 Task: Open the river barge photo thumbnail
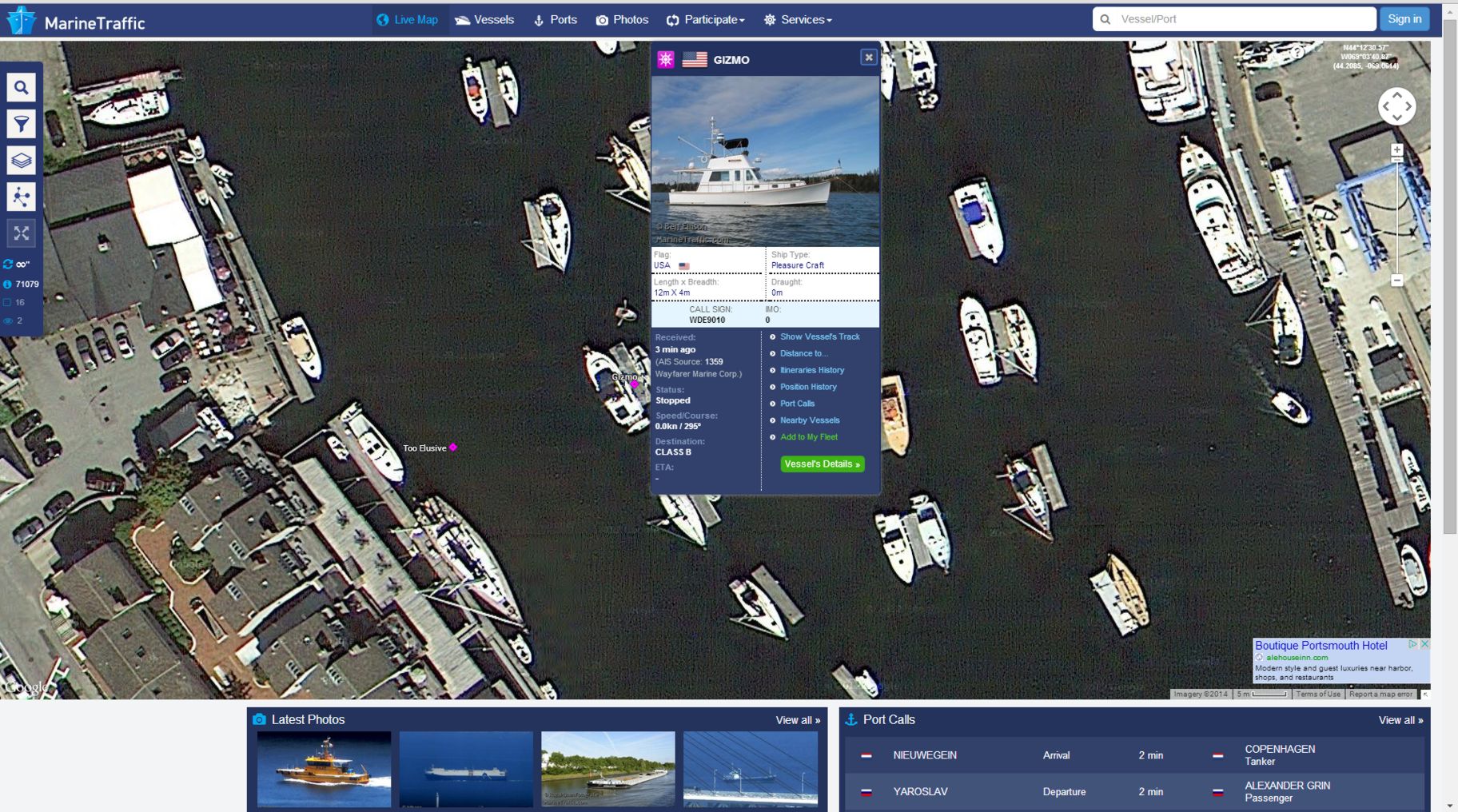pos(608,769)
